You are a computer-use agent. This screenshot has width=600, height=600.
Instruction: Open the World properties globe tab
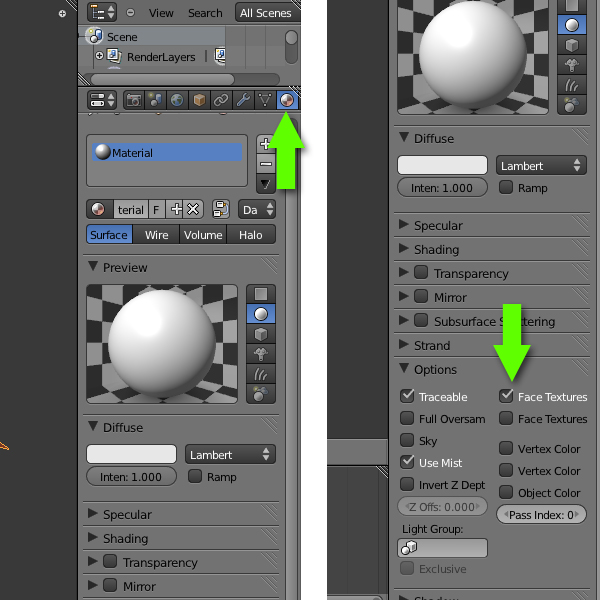(x=177, y=100)
